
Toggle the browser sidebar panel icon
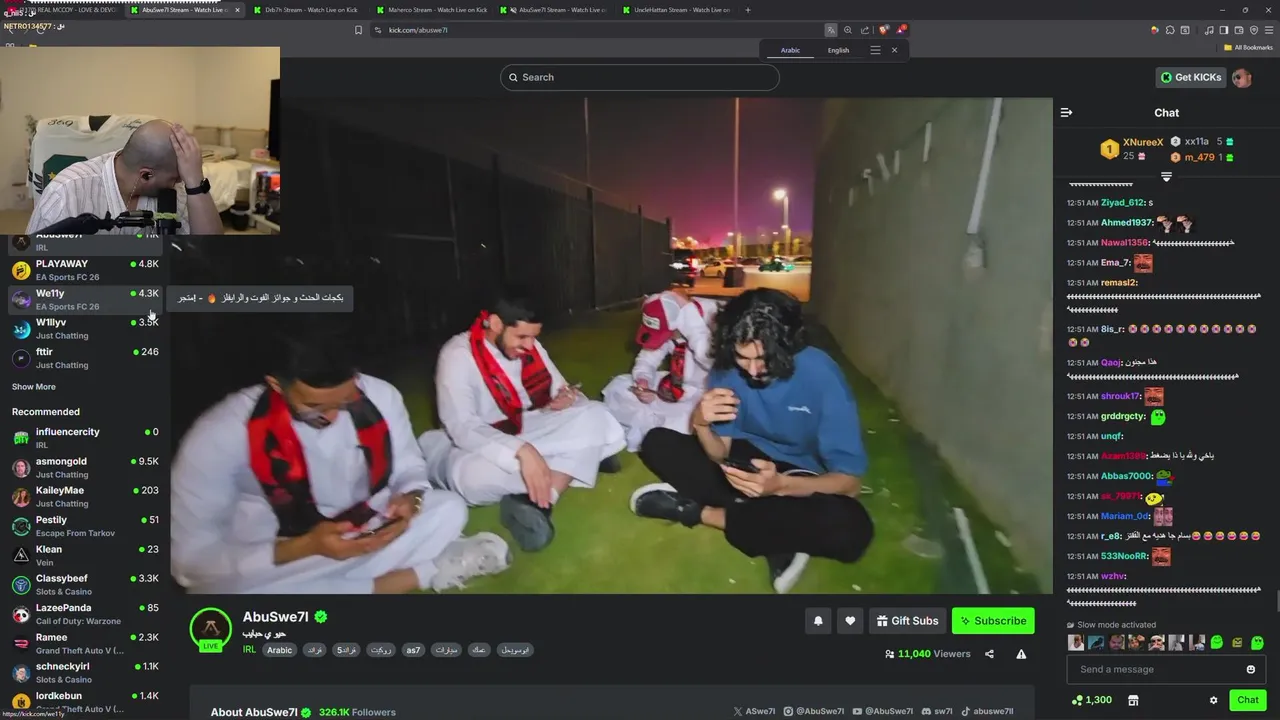click(1223, 30)
